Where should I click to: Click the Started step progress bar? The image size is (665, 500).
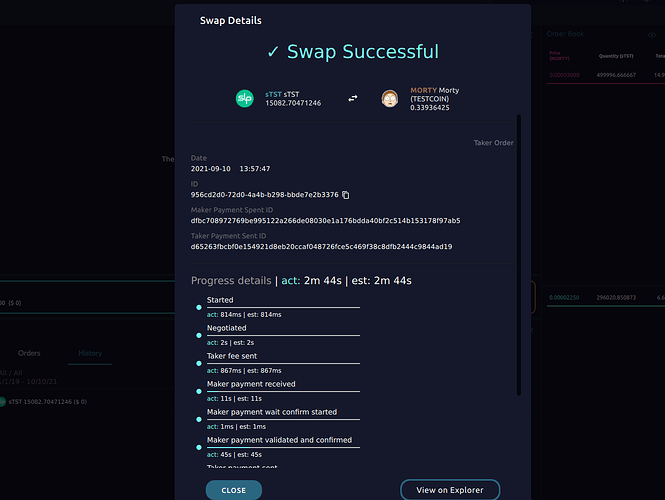[283, 307]
